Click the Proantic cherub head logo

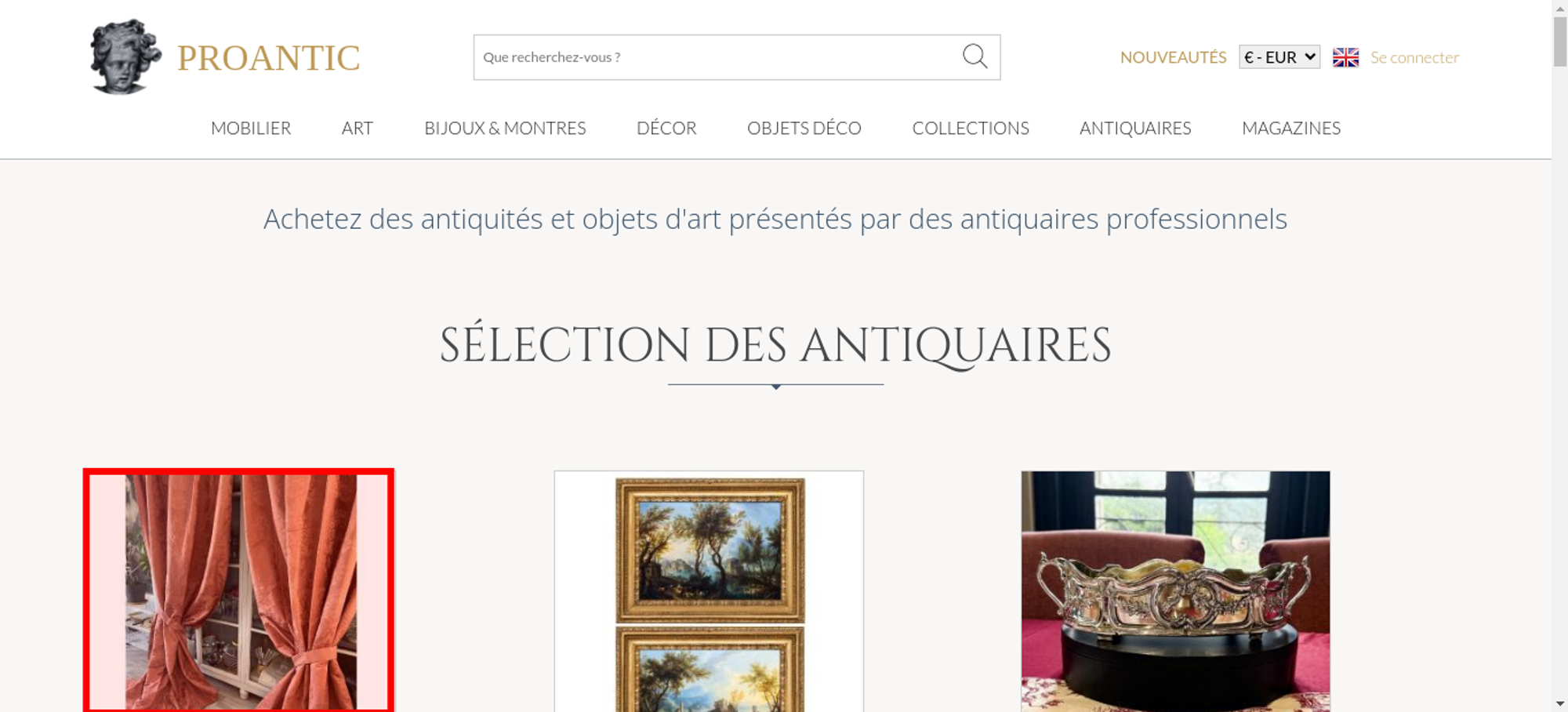125,57
